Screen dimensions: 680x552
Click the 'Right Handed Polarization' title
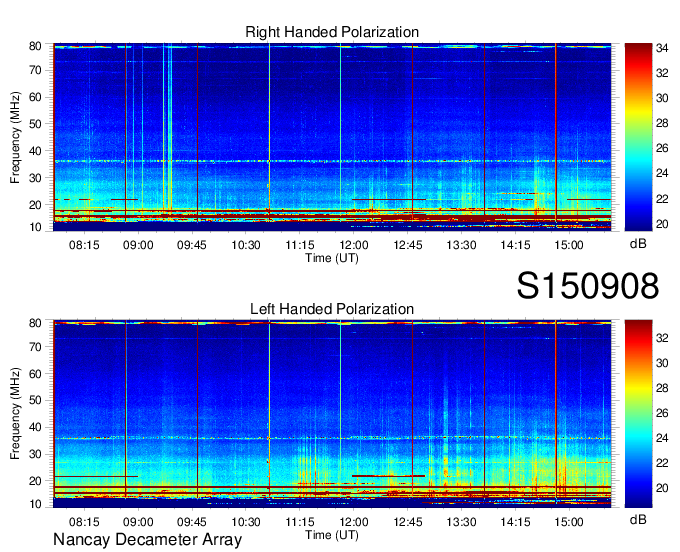(332, 32)
